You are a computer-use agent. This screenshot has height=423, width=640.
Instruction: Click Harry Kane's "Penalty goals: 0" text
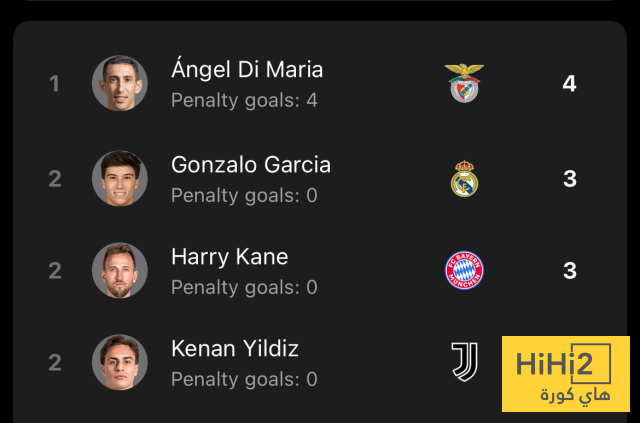pos(244,287)
